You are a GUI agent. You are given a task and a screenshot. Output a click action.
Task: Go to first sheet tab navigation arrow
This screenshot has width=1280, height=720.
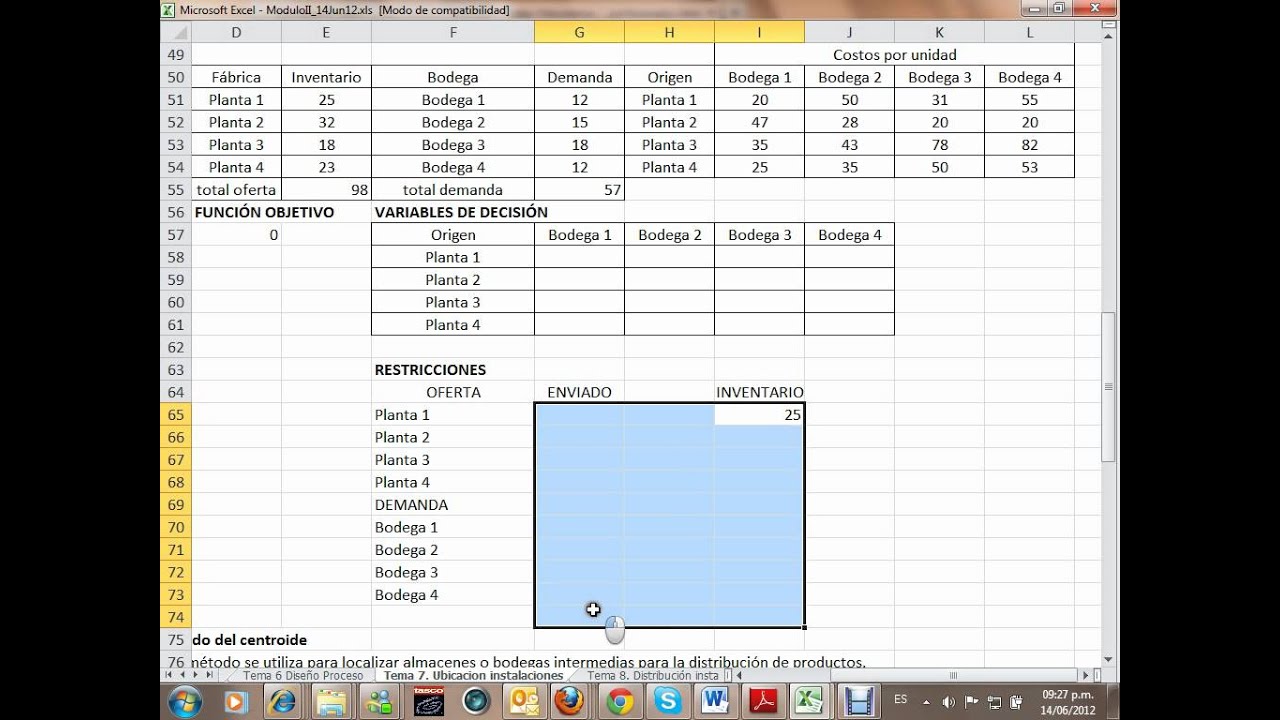[168, 675]
